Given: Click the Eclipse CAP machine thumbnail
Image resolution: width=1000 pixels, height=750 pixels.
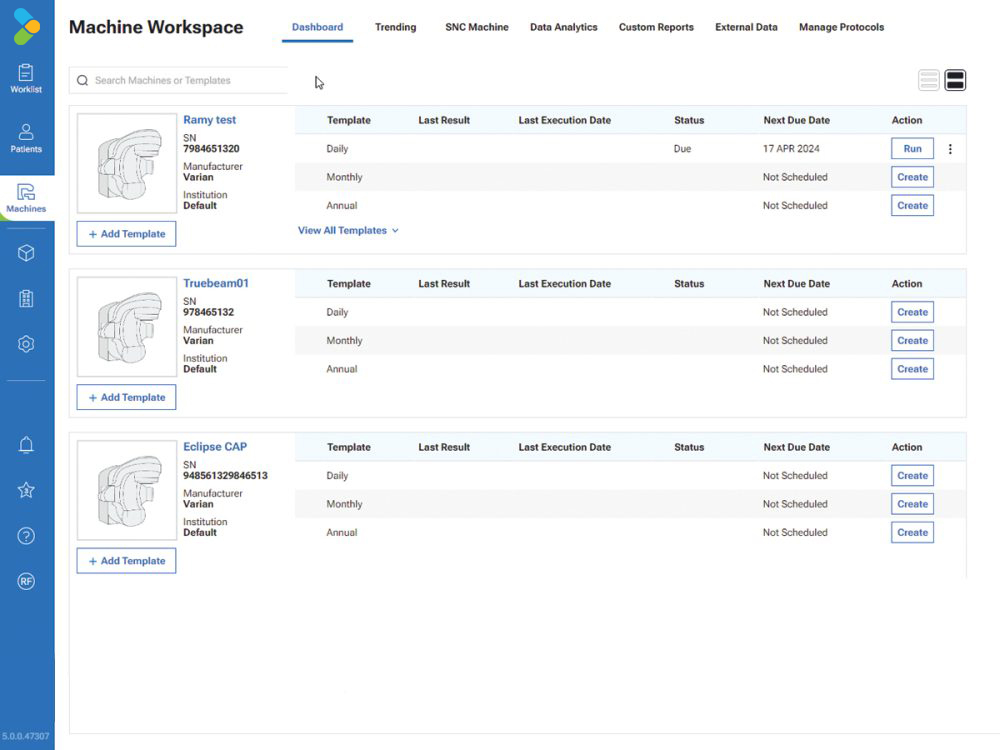Looking at the screenshot, I should tap(127, 490).
